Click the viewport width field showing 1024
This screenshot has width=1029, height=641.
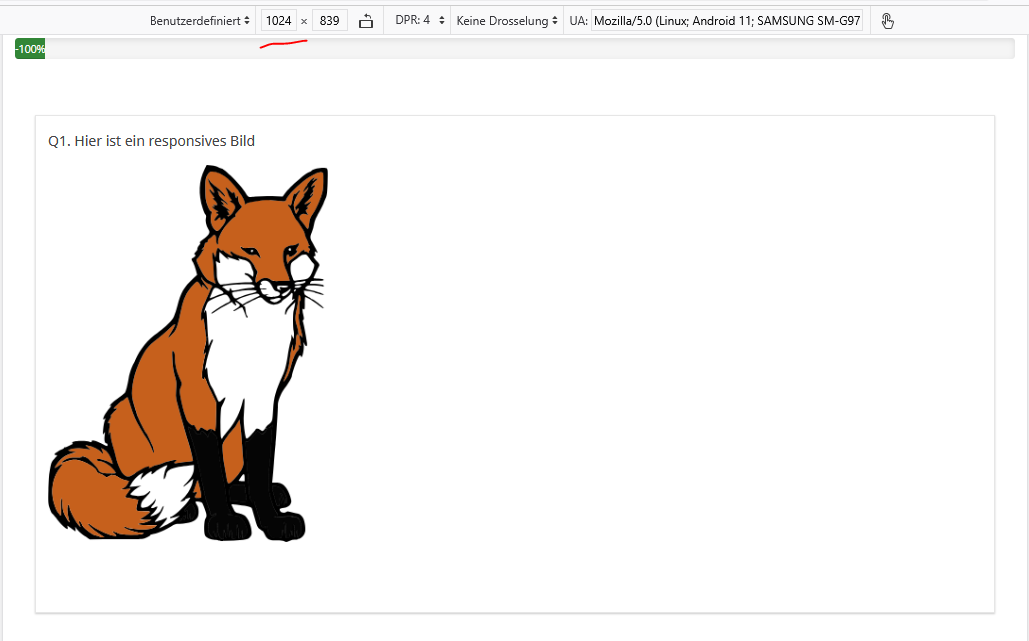pyautogui.click(x=279, y=21)
